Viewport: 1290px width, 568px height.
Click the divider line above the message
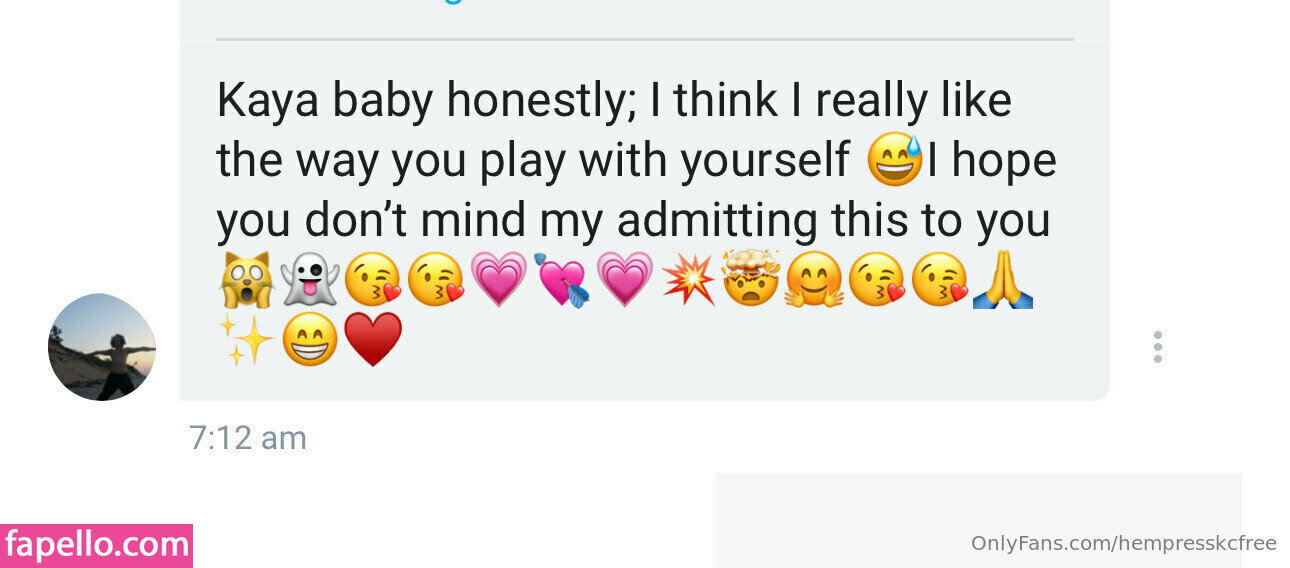(645, 39)
